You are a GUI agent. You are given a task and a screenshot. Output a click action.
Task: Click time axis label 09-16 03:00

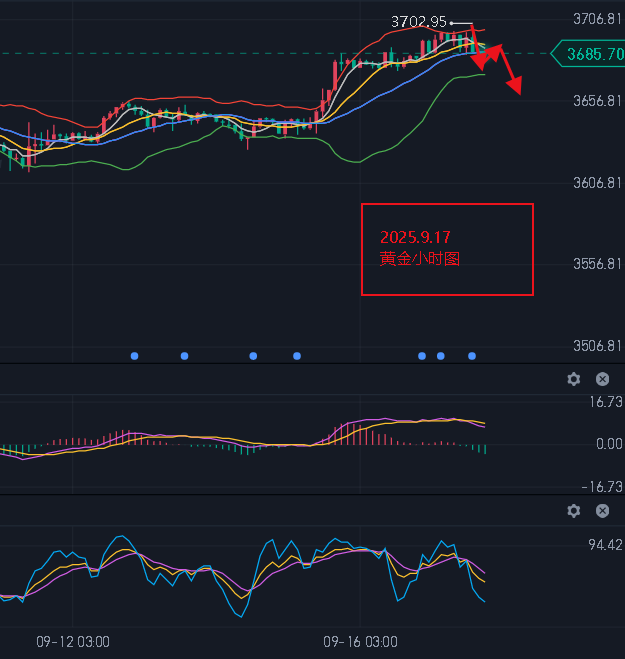click(360, 642)
